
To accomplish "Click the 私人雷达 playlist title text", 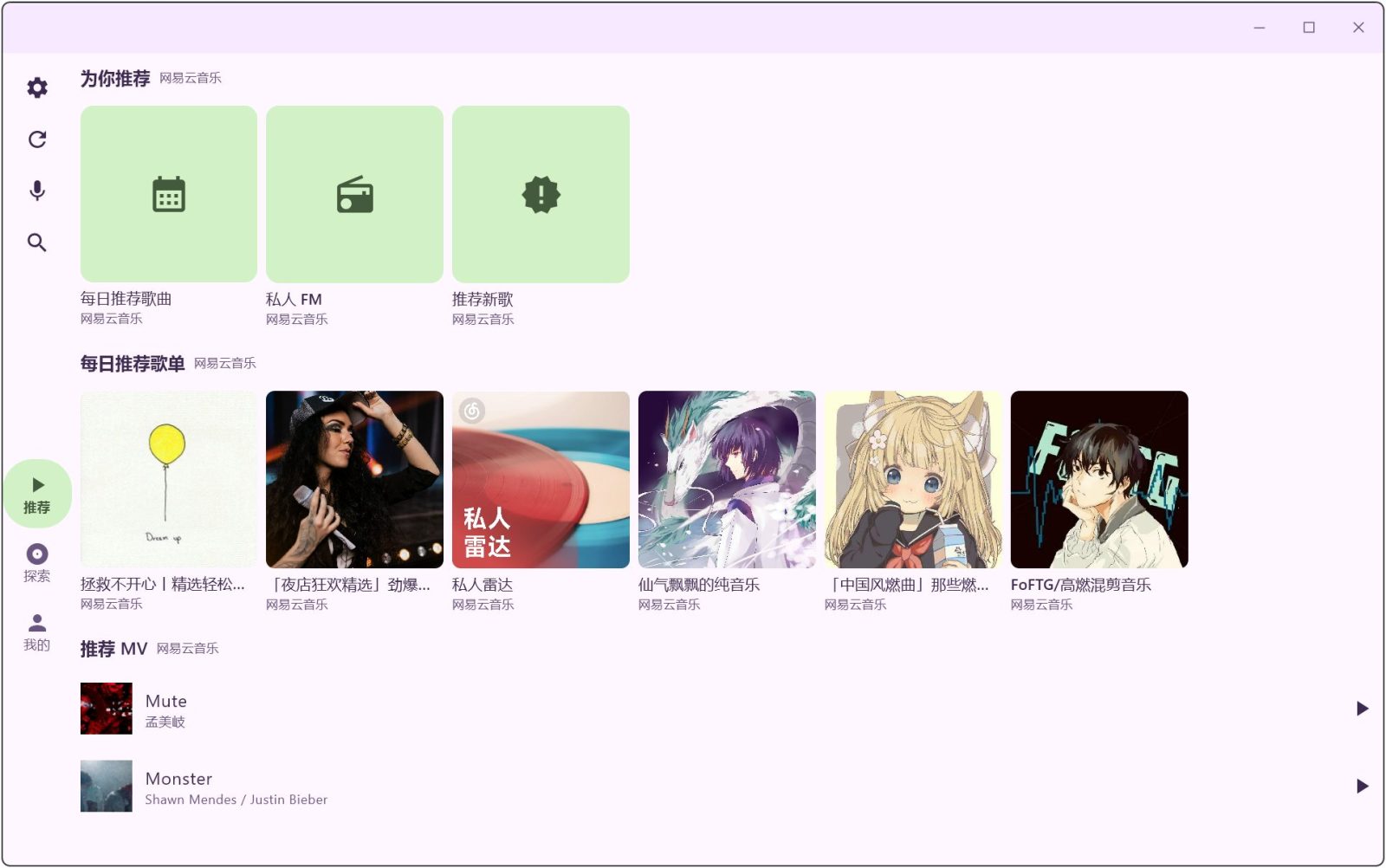I will tap(483, 586).
